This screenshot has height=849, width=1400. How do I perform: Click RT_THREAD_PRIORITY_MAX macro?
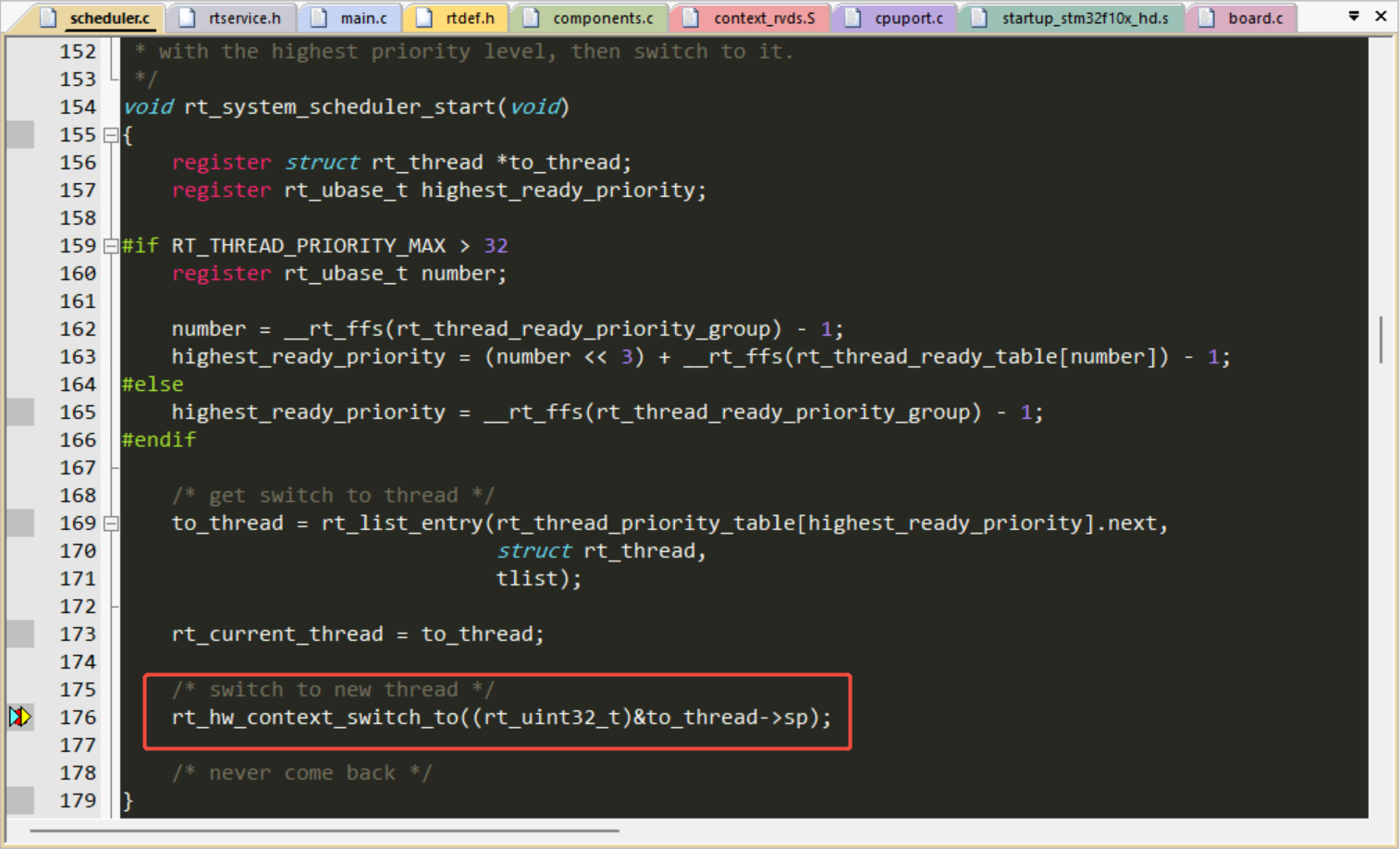[x=309, y=246]
